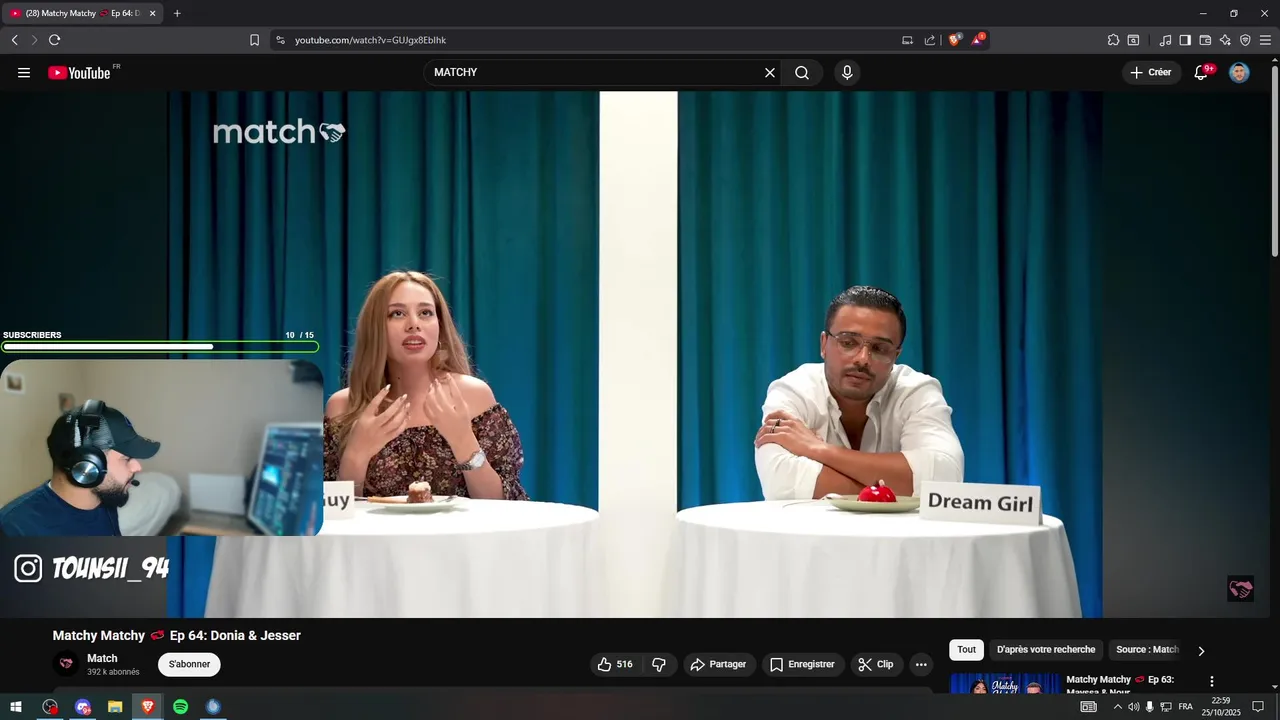
Task: Click channel watermark in video corner
Action: coord(1240,589)
